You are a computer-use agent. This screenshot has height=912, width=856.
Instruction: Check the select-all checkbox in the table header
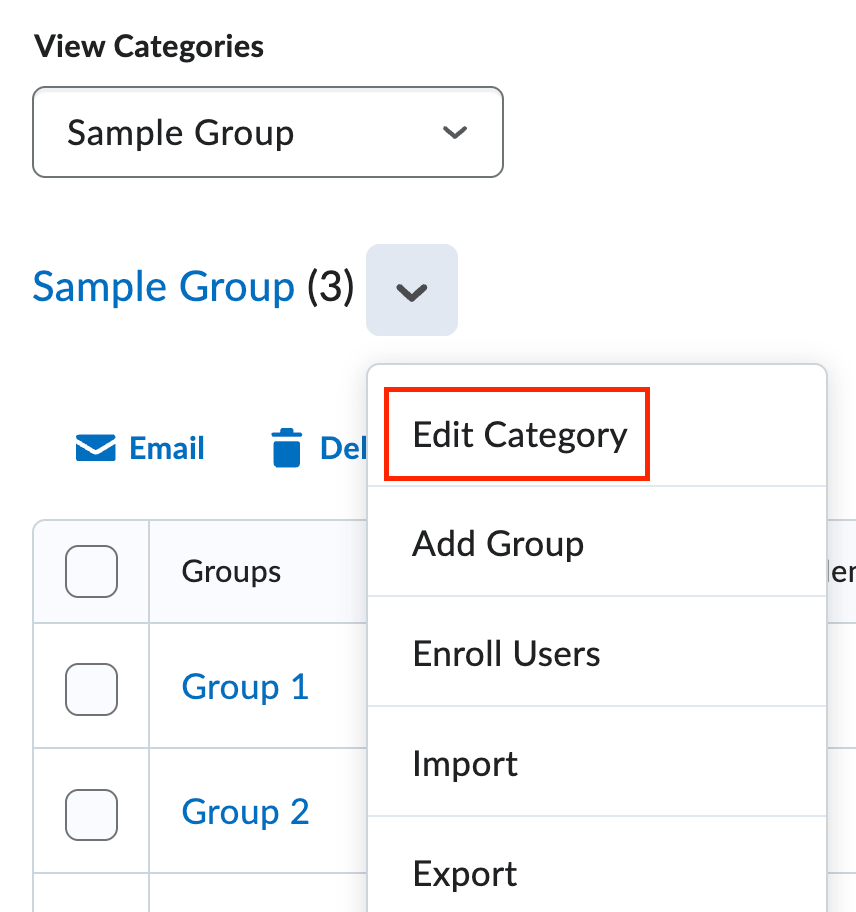[x=90, y=571]
